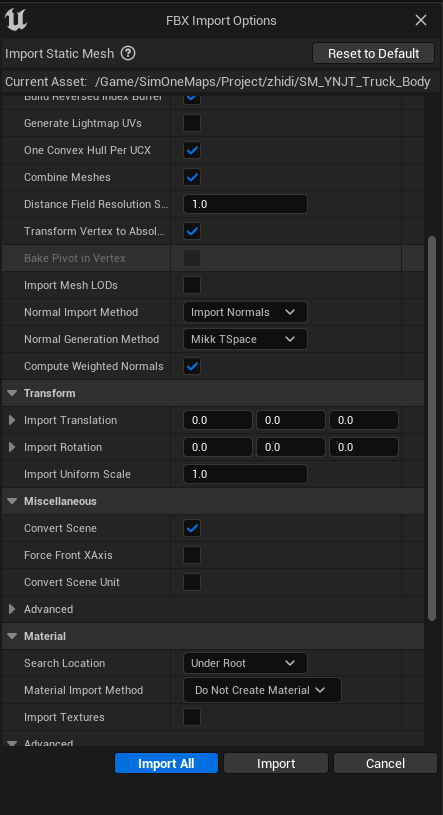The image size is (443, 815).
Task: Collapse the Miscellaneous section arrow
Action: coord(12,502)
